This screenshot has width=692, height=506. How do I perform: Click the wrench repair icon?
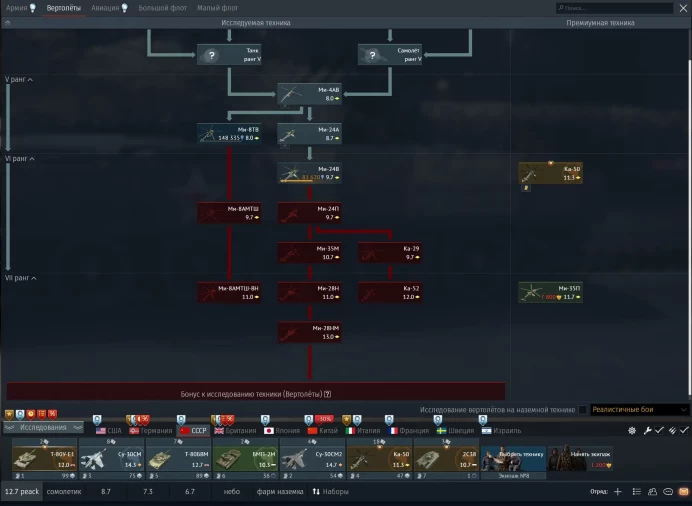click(x=647, y=431)
